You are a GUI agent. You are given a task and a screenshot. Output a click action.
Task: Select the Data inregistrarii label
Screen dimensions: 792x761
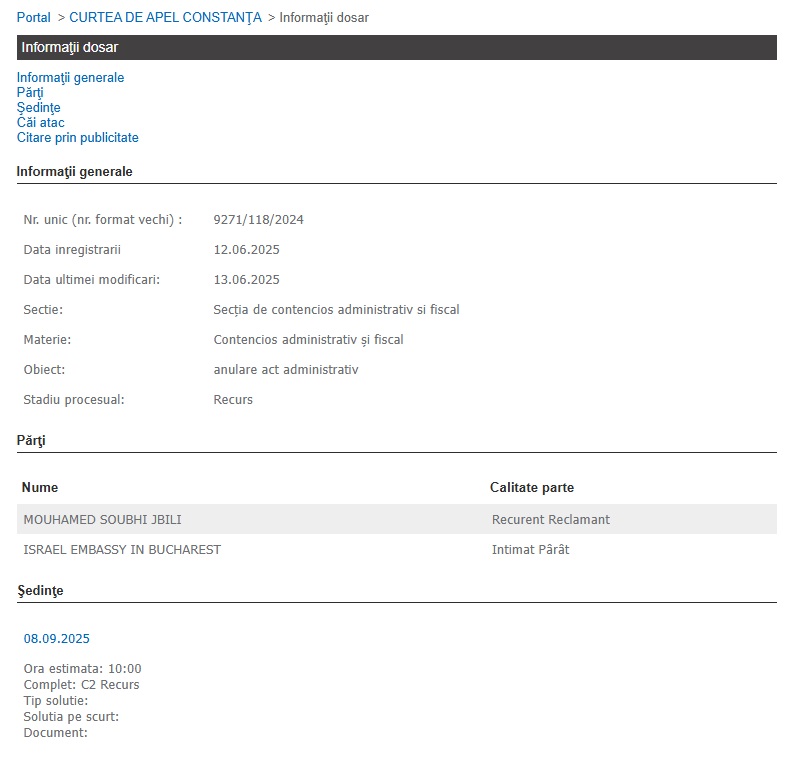tap(72, 249)
